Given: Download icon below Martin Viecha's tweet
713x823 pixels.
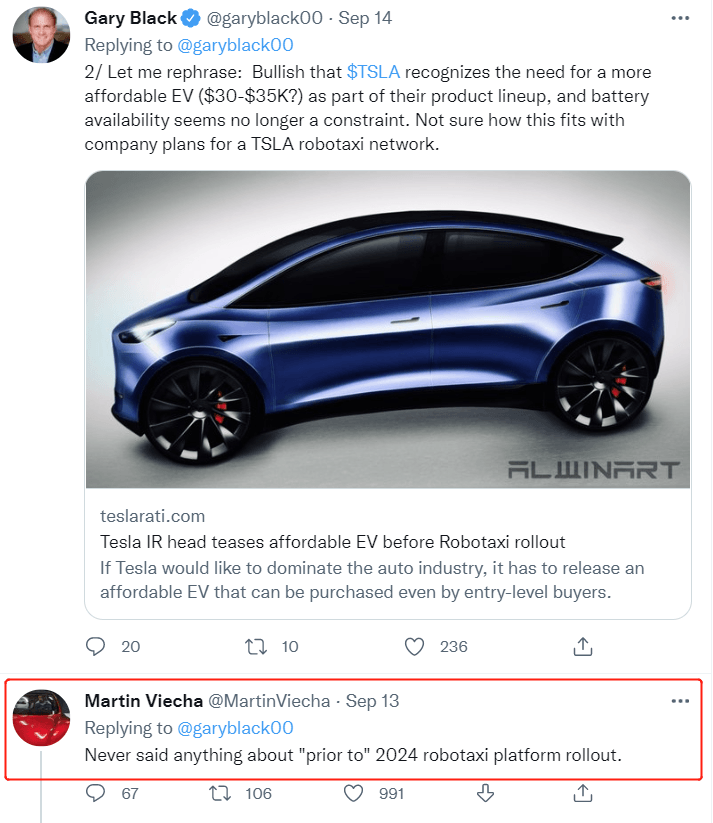Looking at the screenshot, I should point(485,793).
